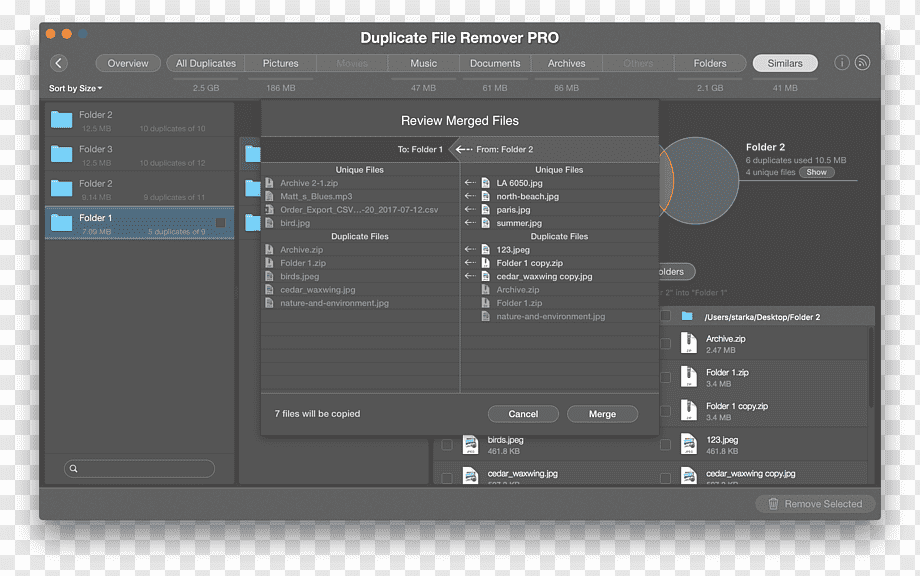Viewport: 920px width, 576px height.
Task: Click the trash icon on Remove Selected
Action: point(773,504)
